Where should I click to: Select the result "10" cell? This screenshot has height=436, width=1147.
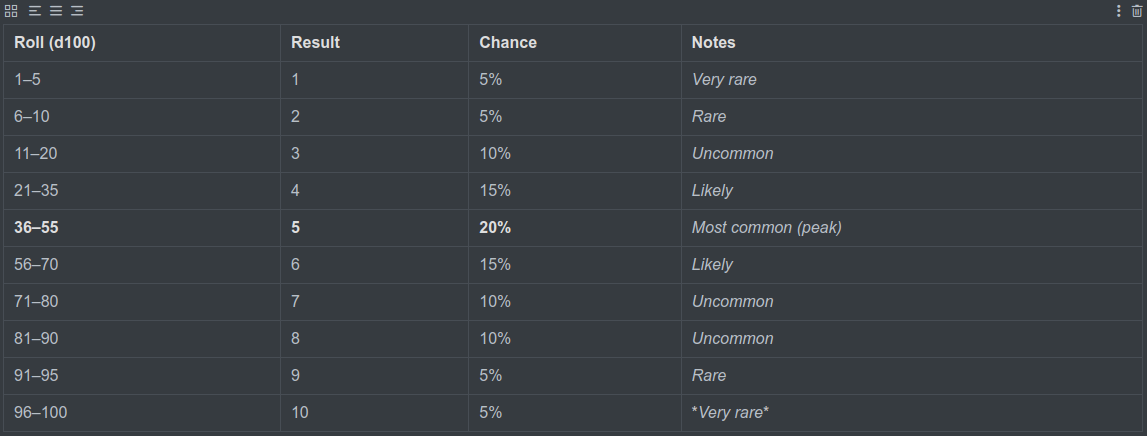click(300, 413)
